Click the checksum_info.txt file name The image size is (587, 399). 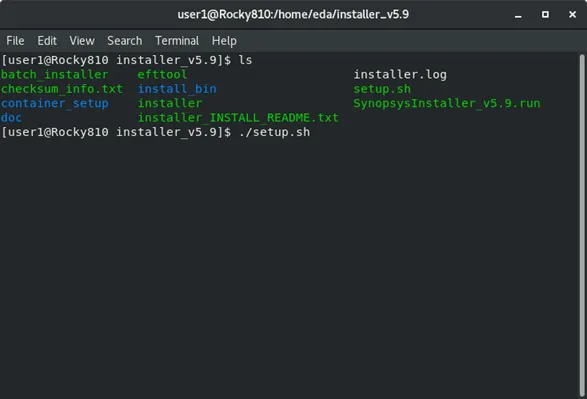pos(62,89)
